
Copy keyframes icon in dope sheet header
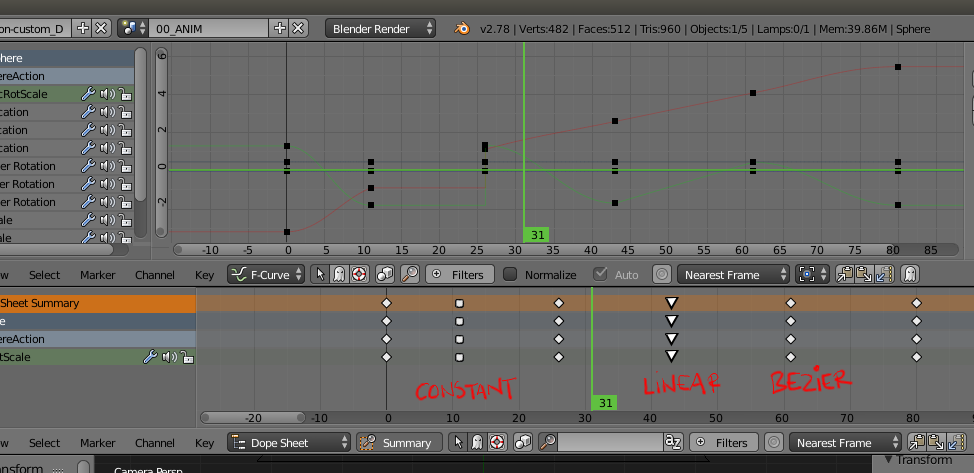tap(917, 443)
